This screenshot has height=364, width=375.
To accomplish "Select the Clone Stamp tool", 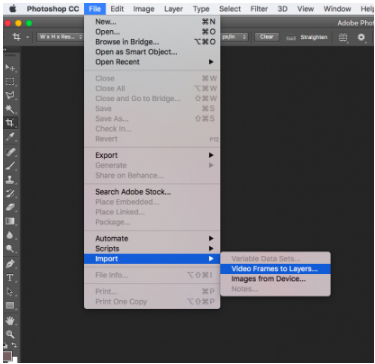I will point(10,179).
